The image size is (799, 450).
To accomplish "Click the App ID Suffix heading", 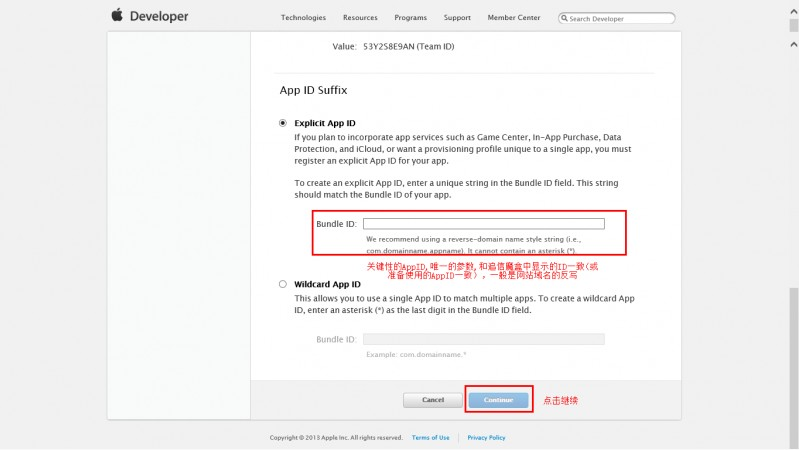I will click(x=313, y=90).
